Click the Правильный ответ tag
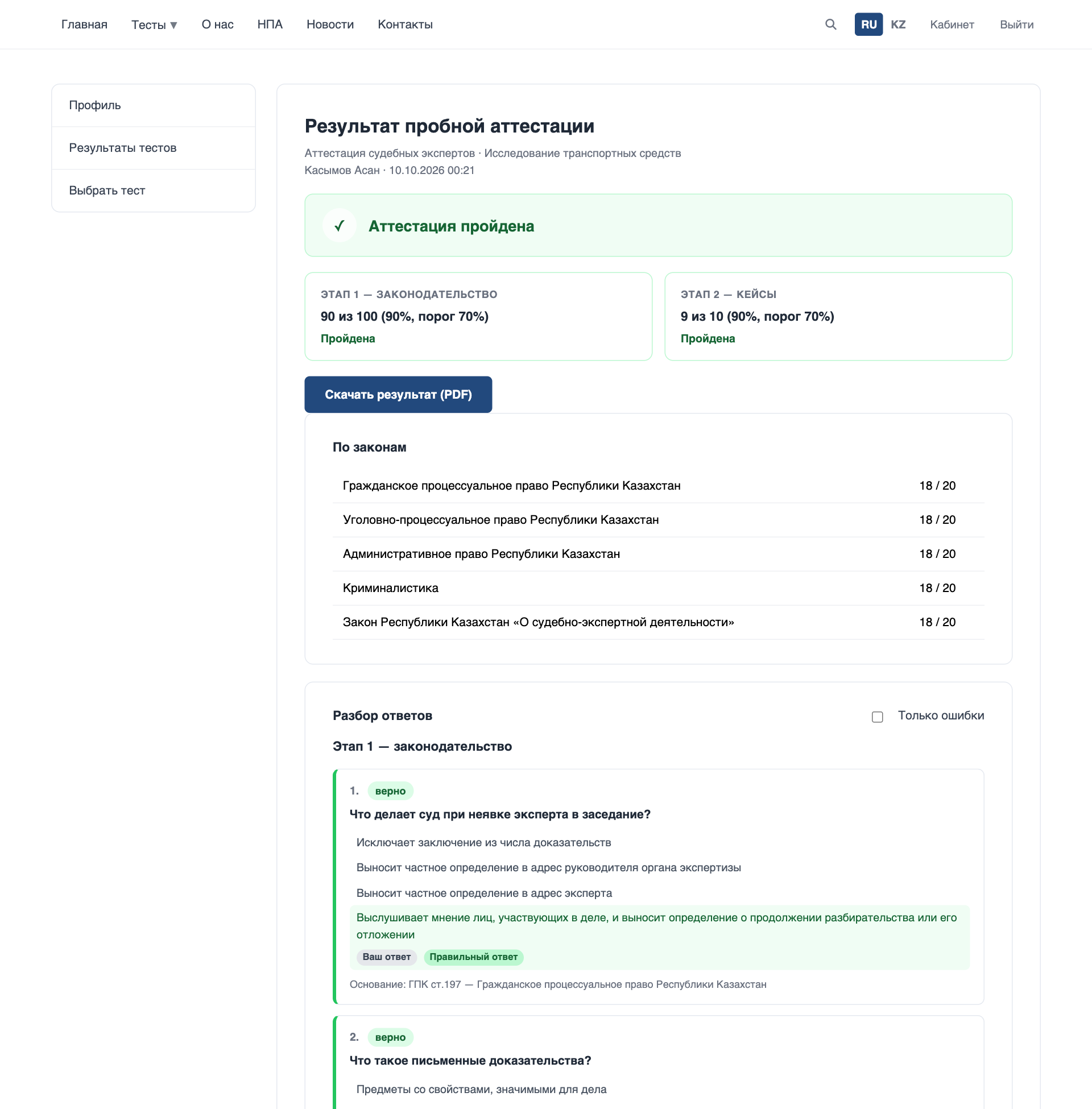The image size is (1092, 1109). [473, 957]
